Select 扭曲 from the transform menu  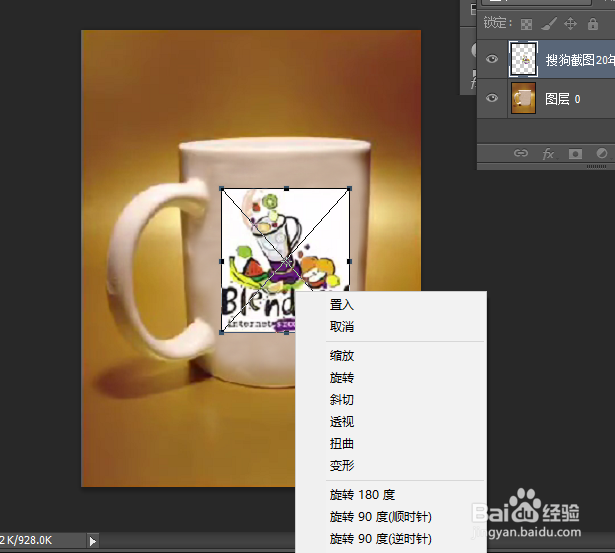[342, 444]
